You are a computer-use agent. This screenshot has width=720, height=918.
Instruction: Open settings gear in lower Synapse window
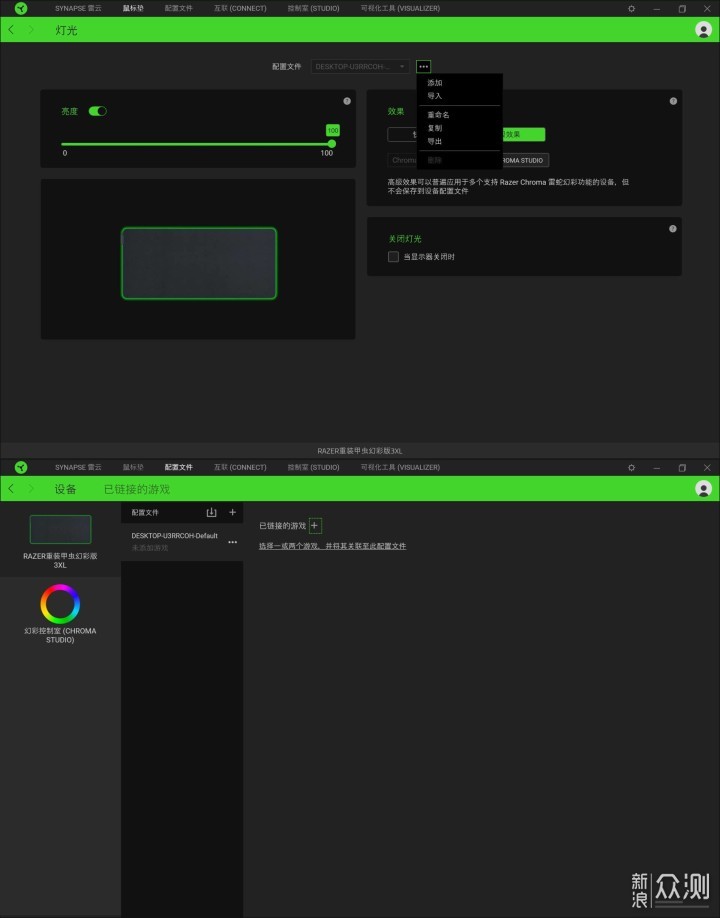pyautogui.click(x=632, y=468)
